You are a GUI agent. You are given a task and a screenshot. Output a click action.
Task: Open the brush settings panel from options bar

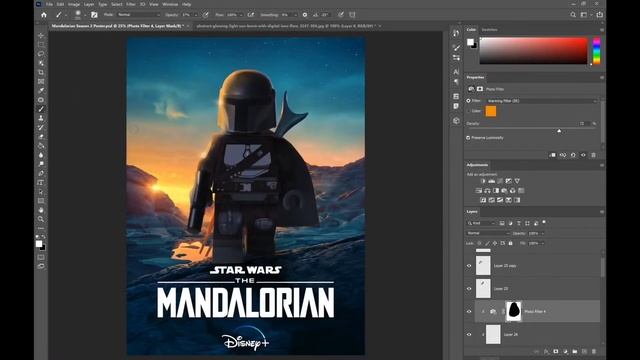pyautogui.click(x=94, y=15)
